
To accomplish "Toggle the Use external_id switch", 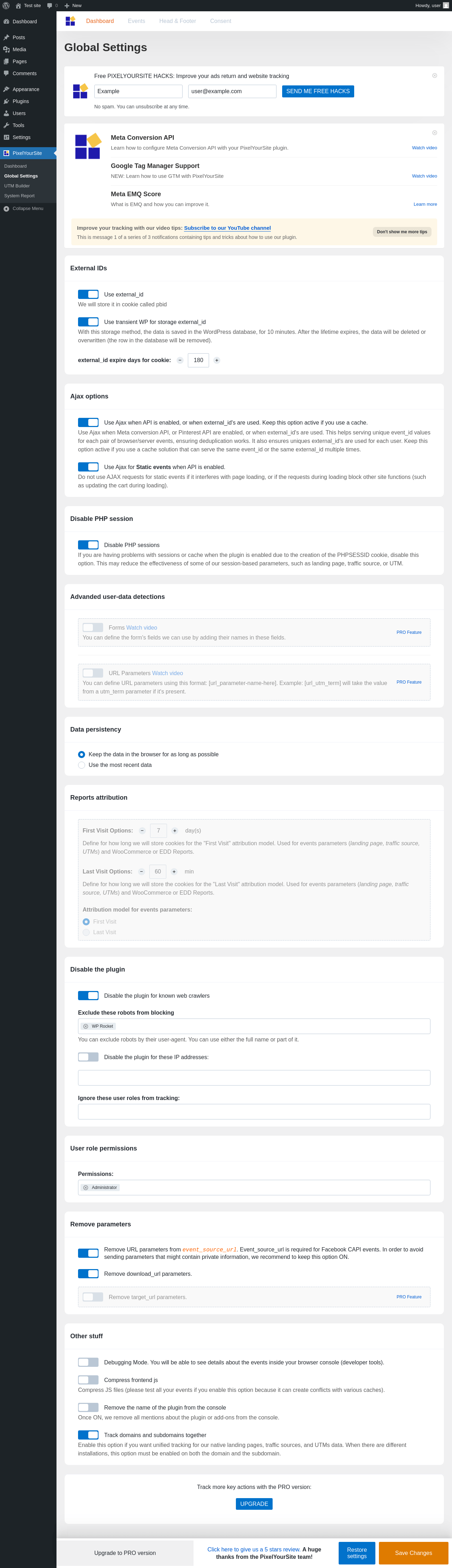I will tap(88, 294).
